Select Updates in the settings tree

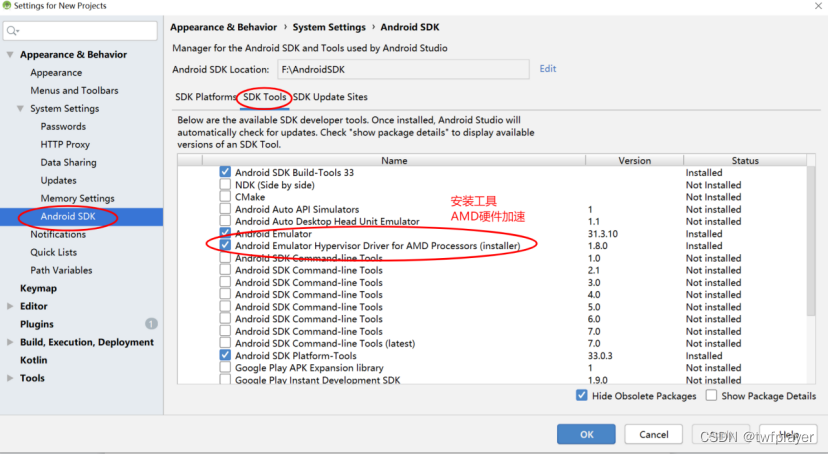click(58, 180)
